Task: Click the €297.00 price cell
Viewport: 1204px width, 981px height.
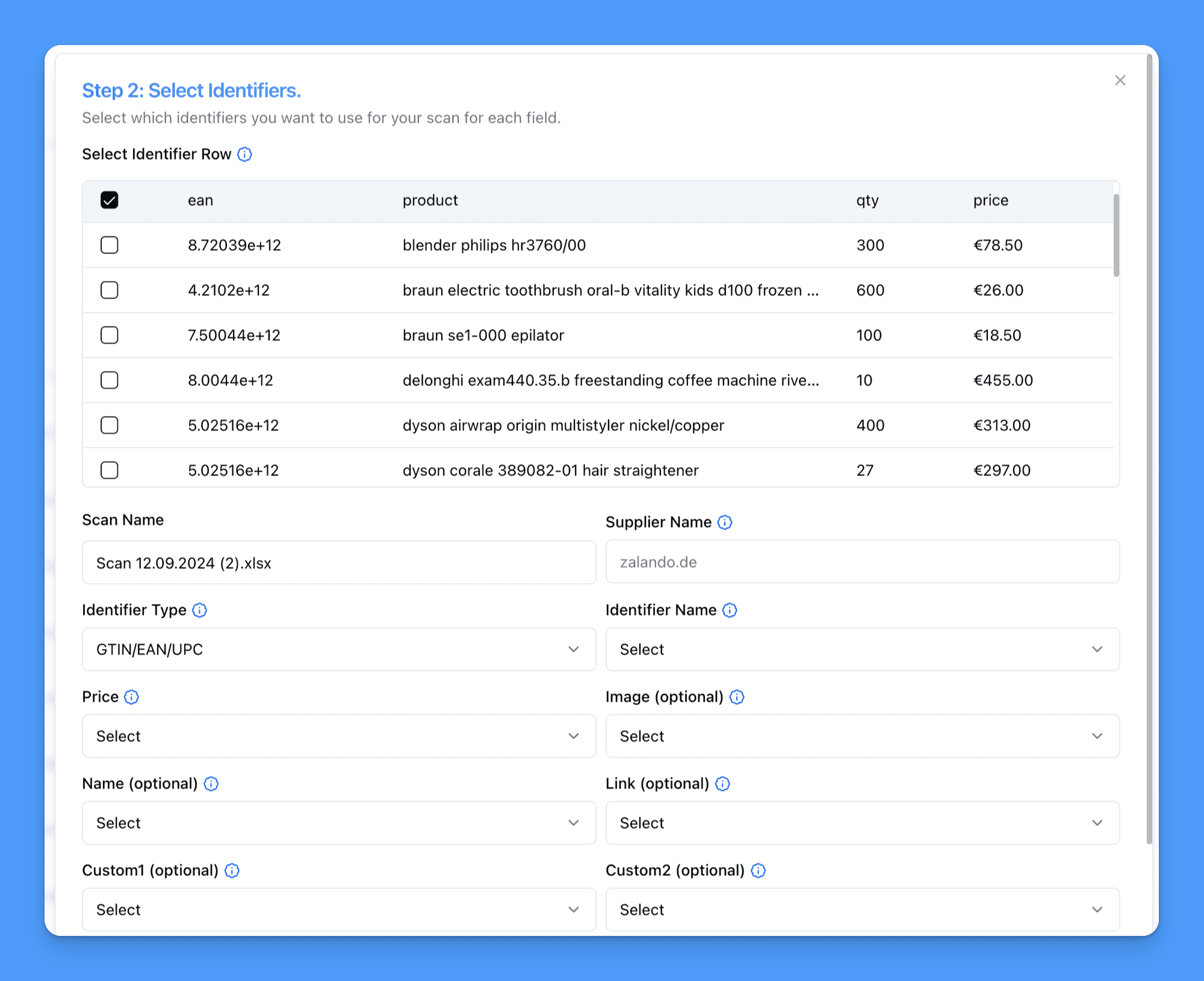Action: pos(1002,471)
